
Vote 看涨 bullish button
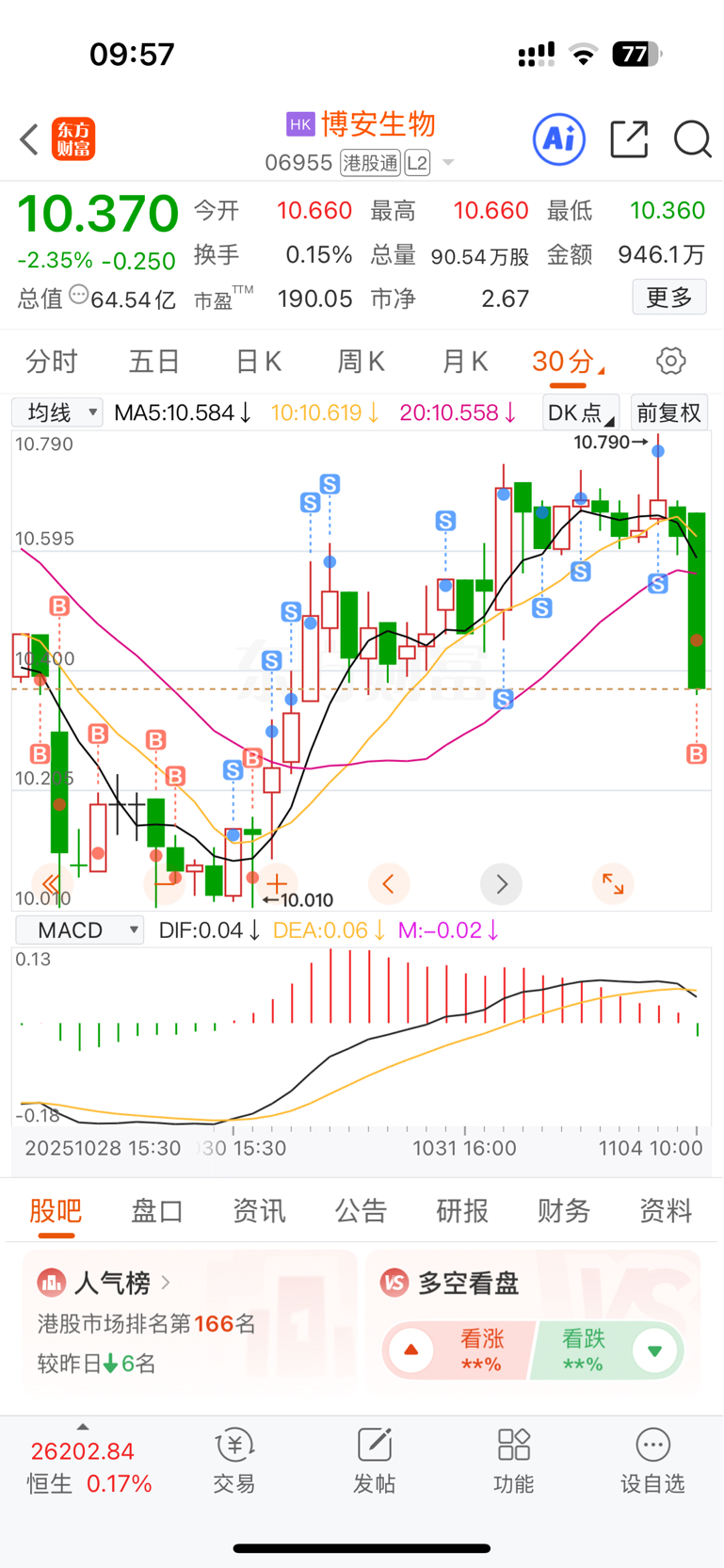click(458, 1350)
